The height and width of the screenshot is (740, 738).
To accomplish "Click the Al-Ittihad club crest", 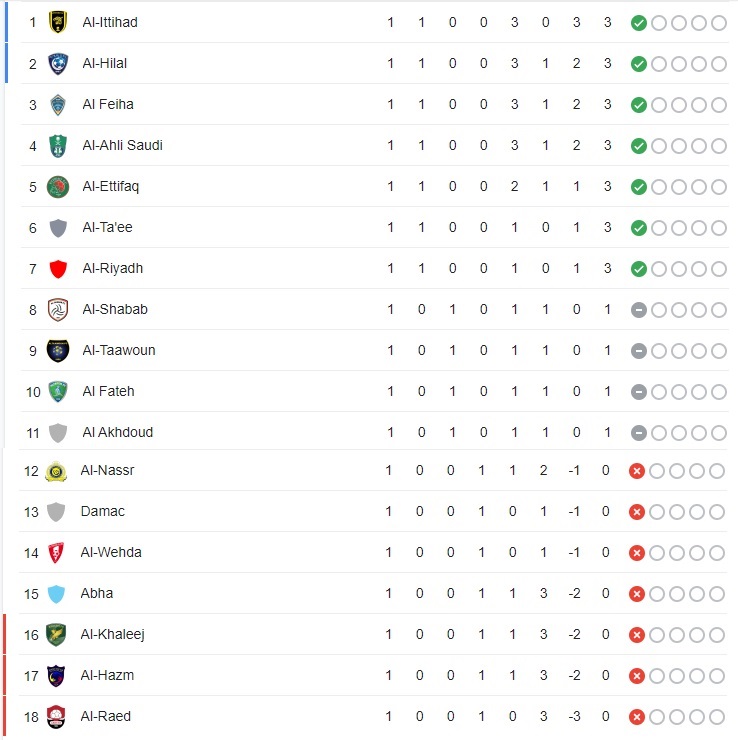I will pyautogui.click(x=58, y=22).
